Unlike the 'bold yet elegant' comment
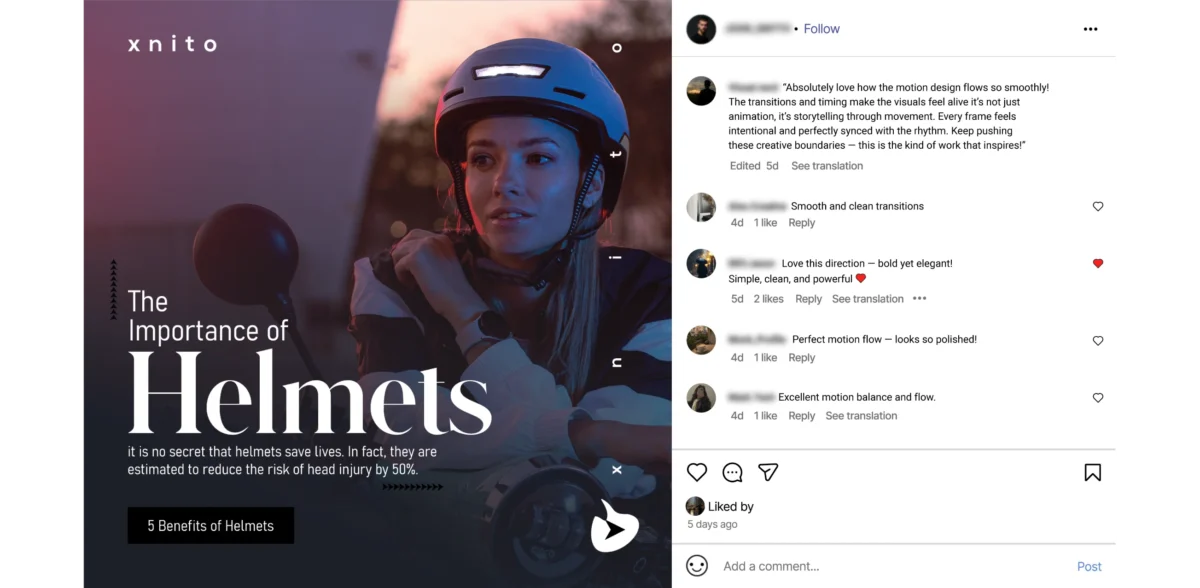This screenshot has width=1200, height=588. pyautogui.click(x=1097, y=264)
